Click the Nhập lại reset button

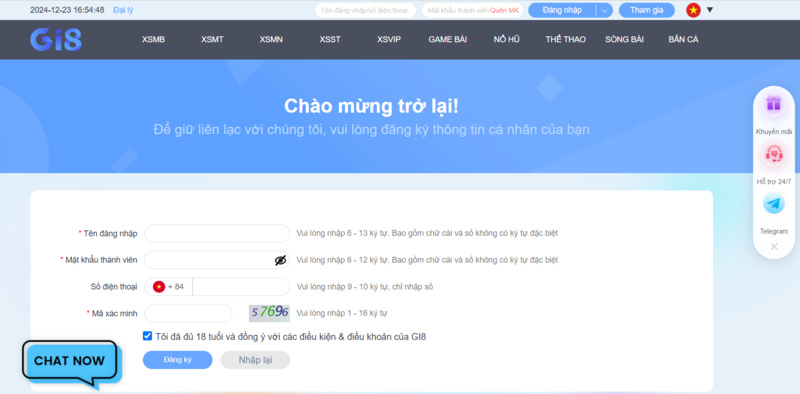pyautogui.click(x=255, y=360)
